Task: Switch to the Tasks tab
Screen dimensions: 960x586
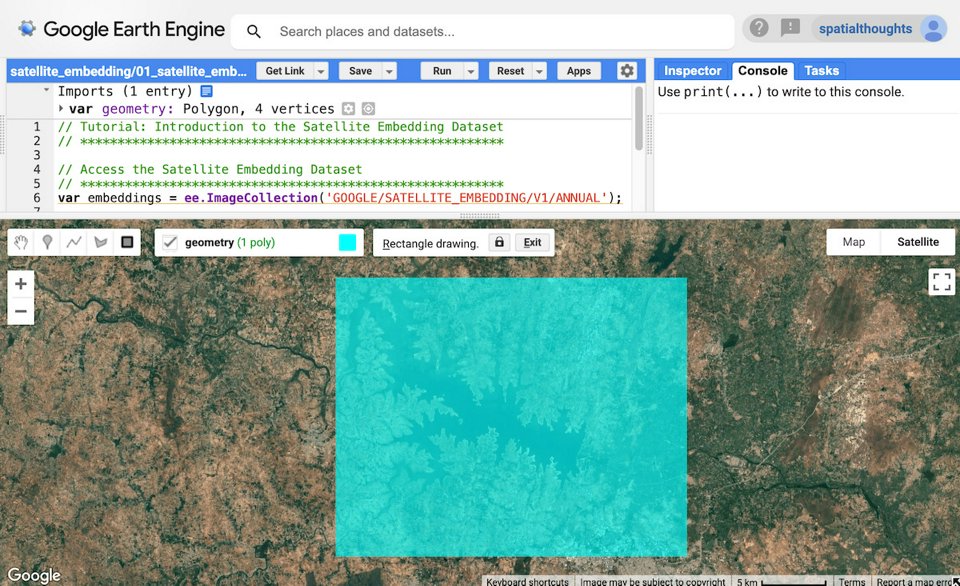Action: click(x=822, y=71)
